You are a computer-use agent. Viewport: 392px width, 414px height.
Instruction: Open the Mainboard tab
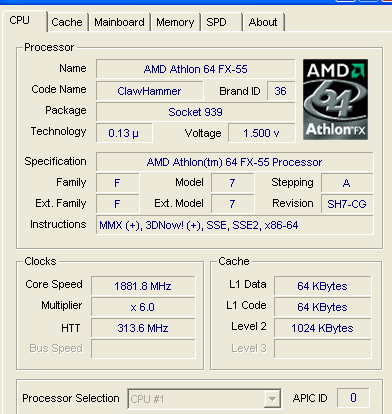tap(119, 22)
